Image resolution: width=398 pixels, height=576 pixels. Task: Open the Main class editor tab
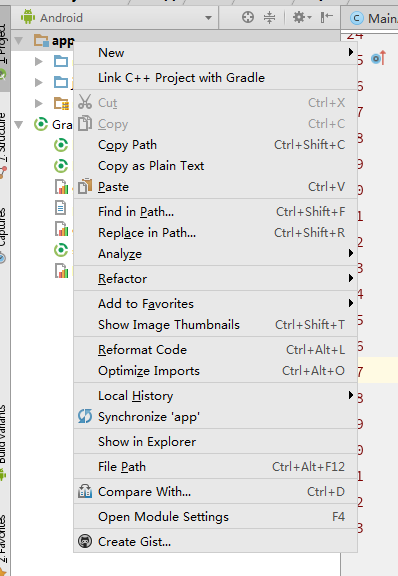(x=371, y=18)
